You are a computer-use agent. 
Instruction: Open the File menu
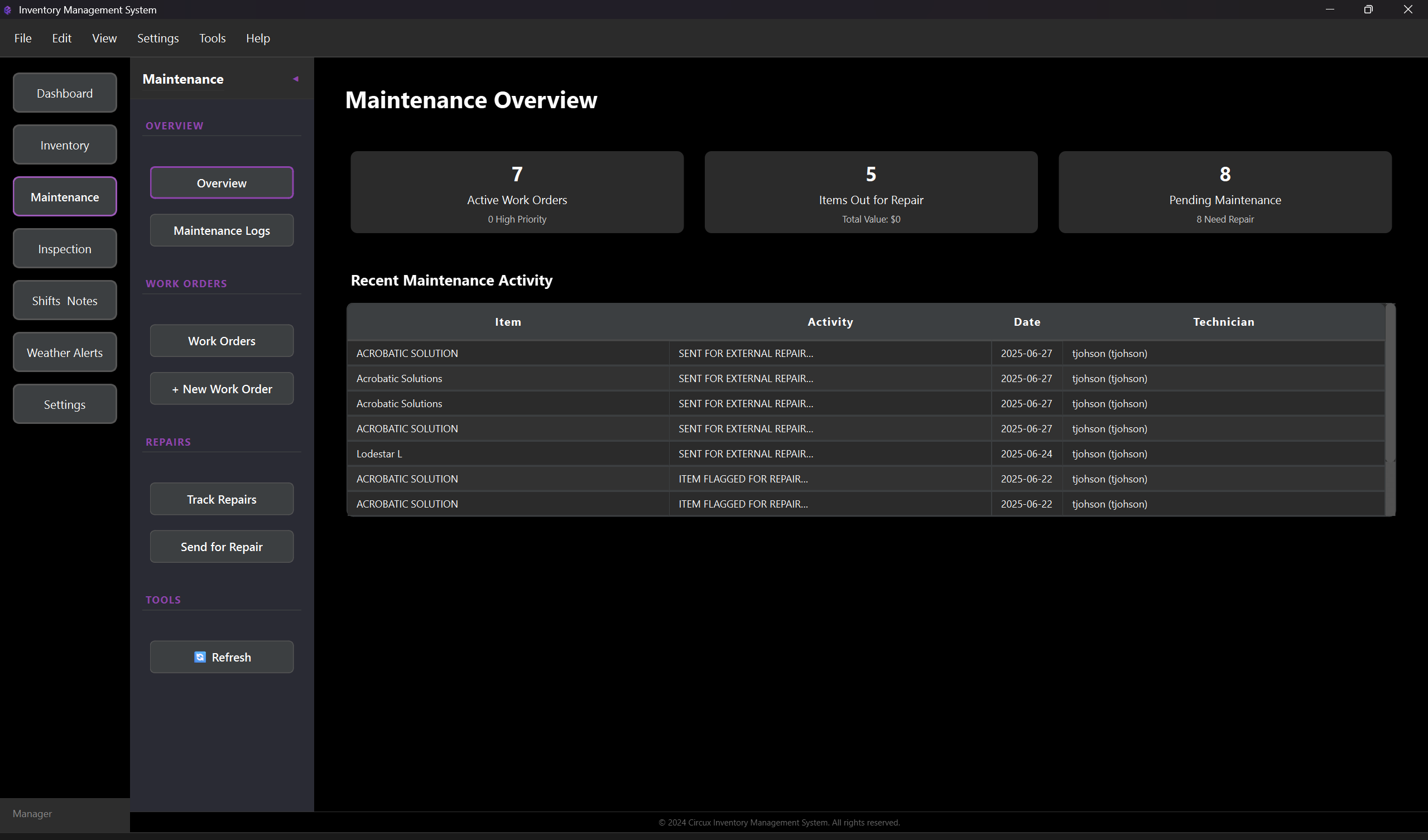(23, 38)
